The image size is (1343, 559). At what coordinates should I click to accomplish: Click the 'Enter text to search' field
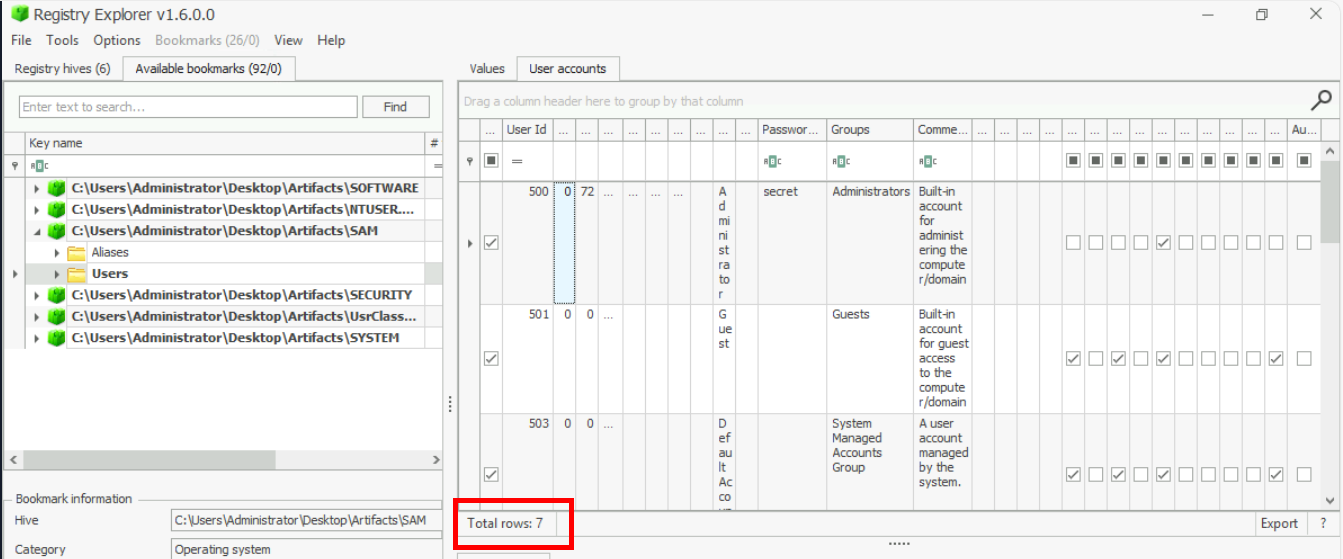coord(188,107)
